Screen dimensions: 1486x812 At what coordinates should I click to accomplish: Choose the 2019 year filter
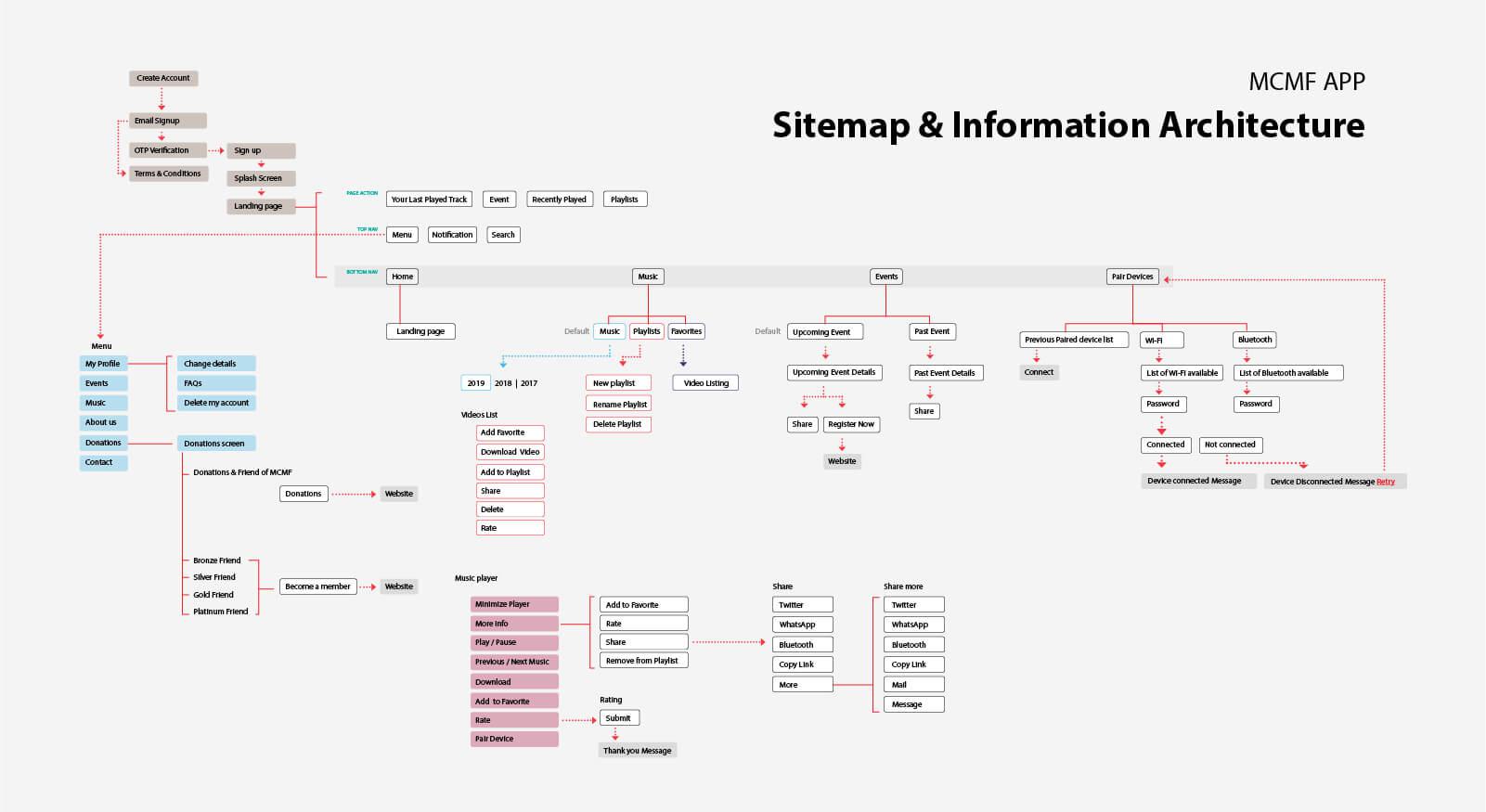pos(476,383)
